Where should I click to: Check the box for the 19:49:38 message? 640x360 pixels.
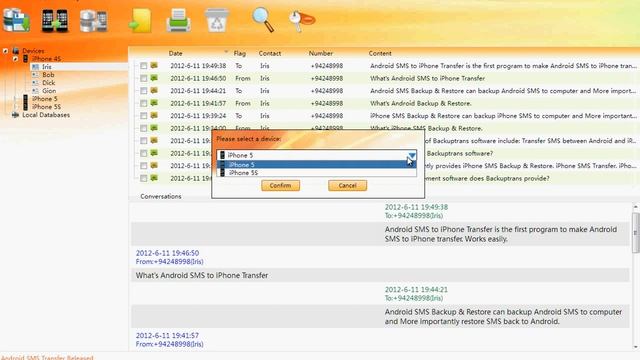144,66
